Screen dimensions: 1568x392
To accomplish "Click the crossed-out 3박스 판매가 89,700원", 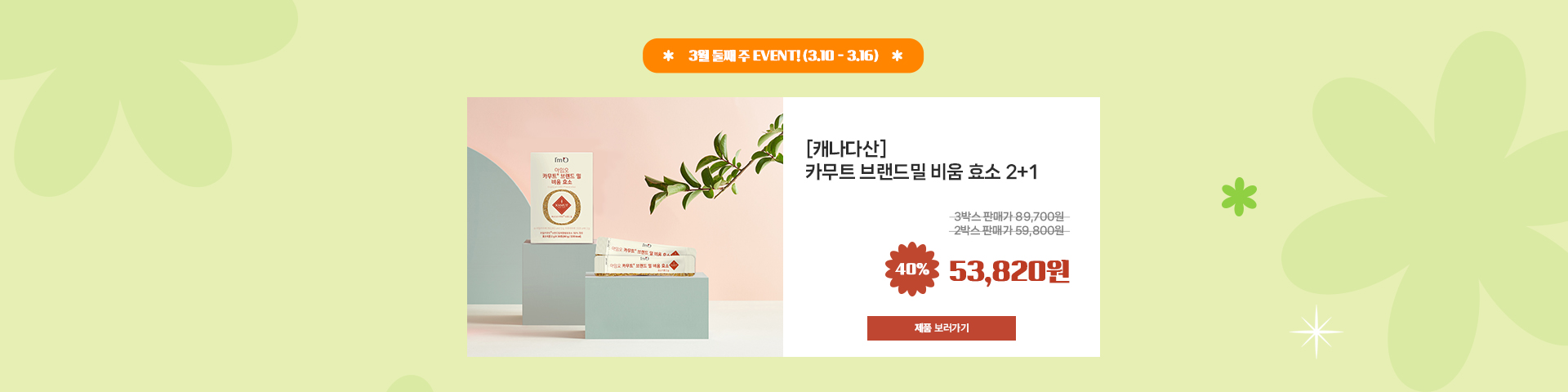I will [x=1009, y=216].
